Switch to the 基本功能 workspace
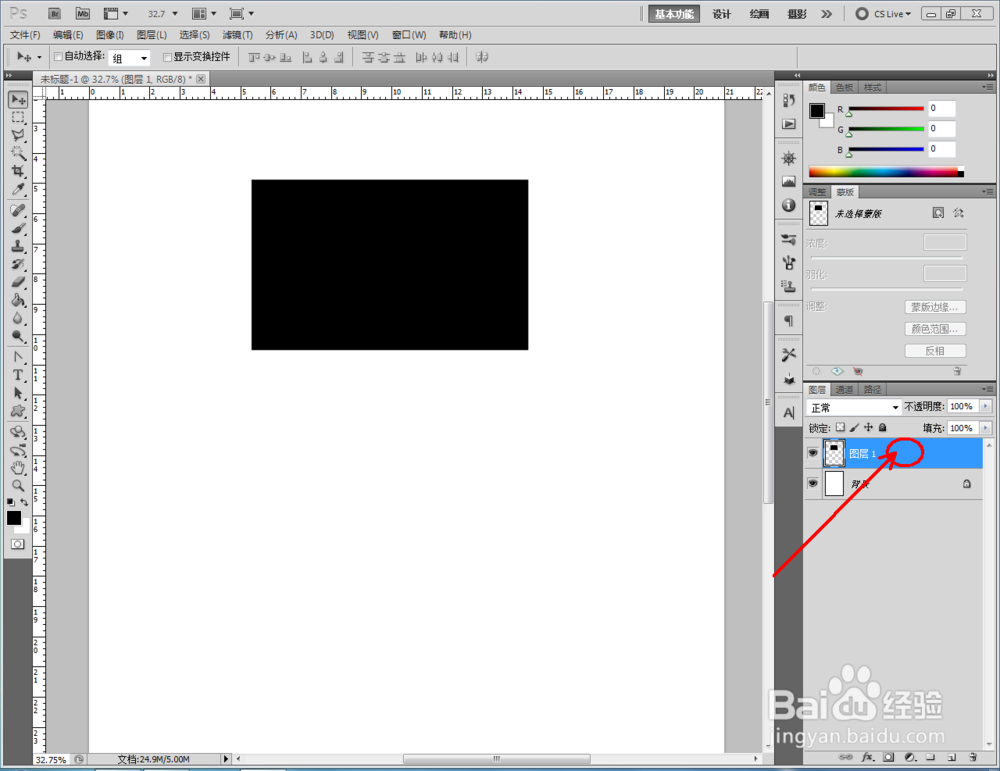1000x771 pixels. tap(674, 14)
